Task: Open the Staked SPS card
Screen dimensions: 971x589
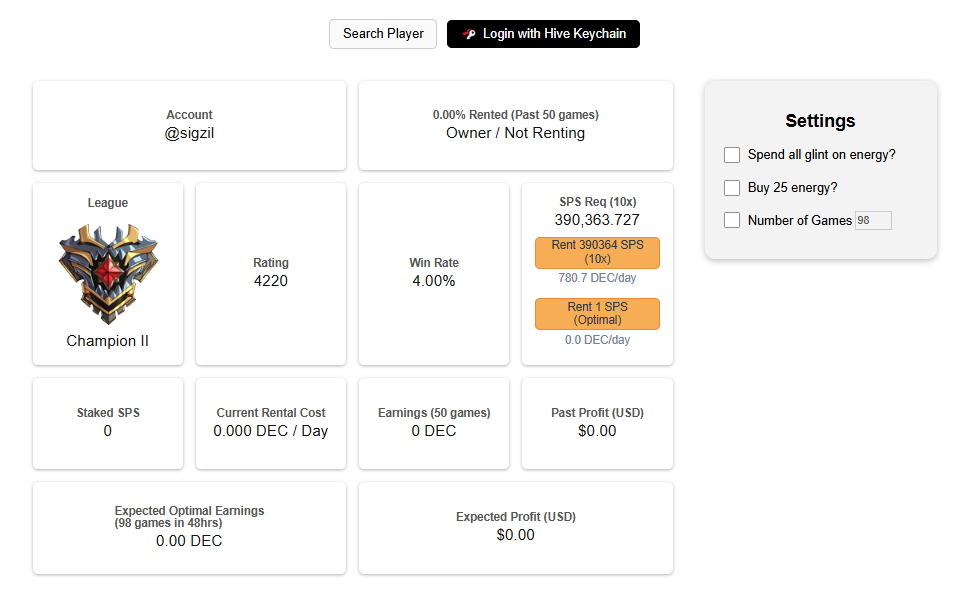Action: click(108, 424)
